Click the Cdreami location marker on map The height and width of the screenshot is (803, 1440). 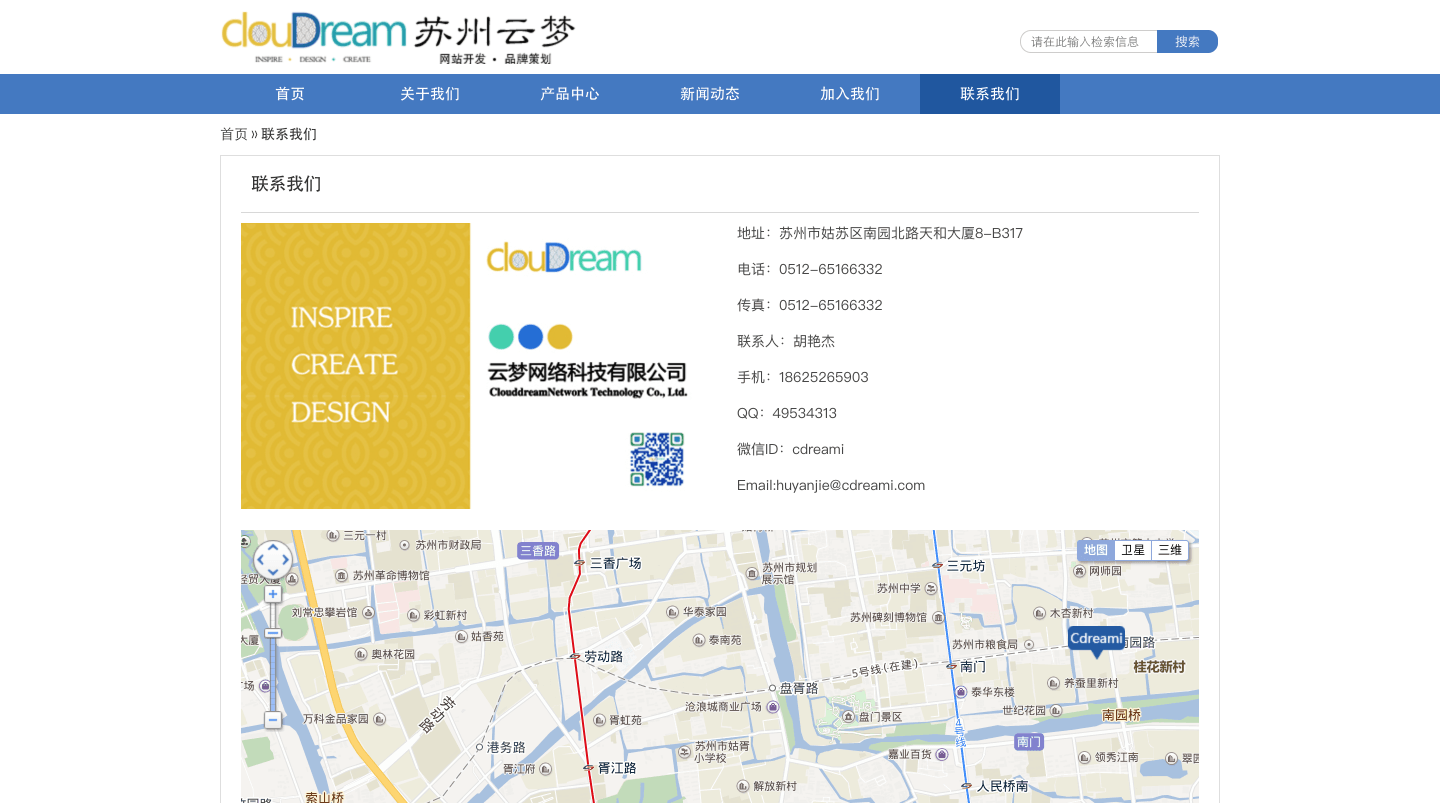(x=1096, y=639)
